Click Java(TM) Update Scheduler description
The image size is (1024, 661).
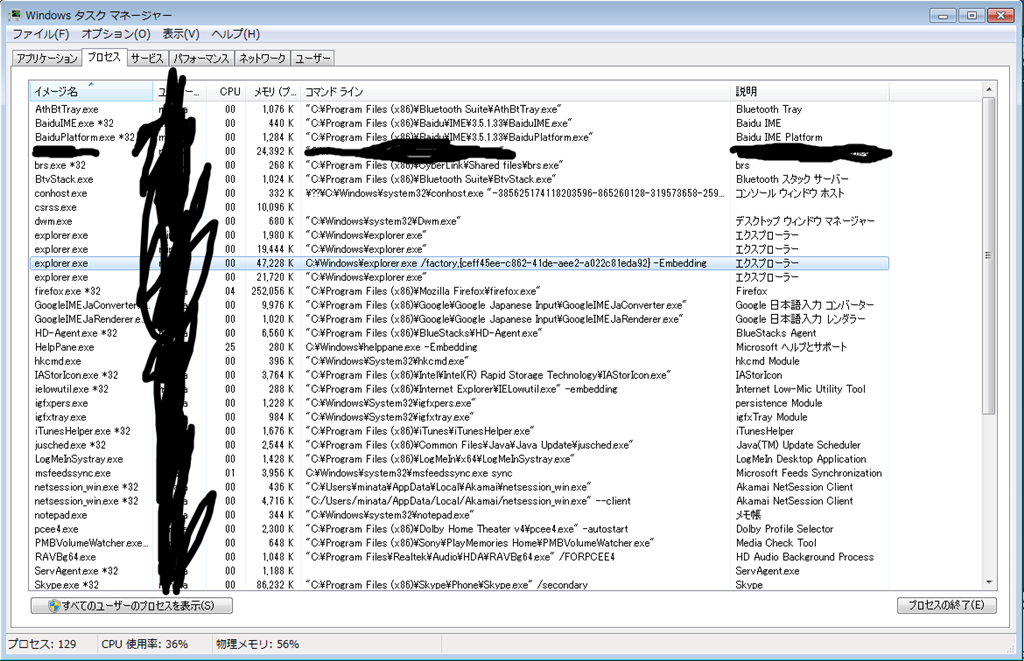pos(798,445)
